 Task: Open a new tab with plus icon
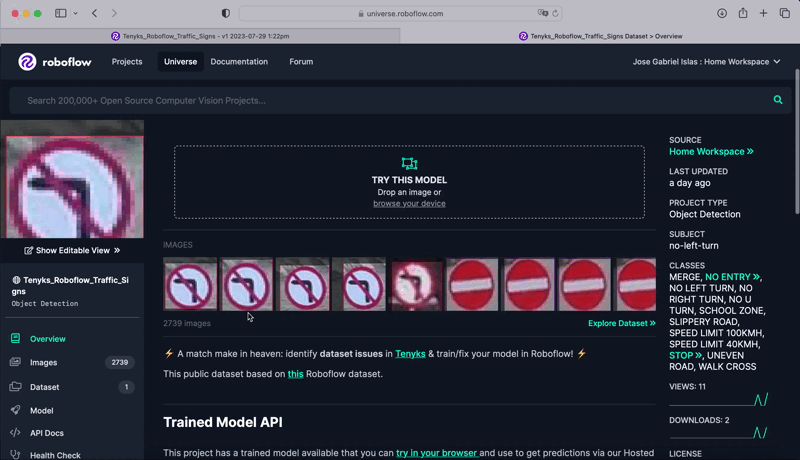763,13
